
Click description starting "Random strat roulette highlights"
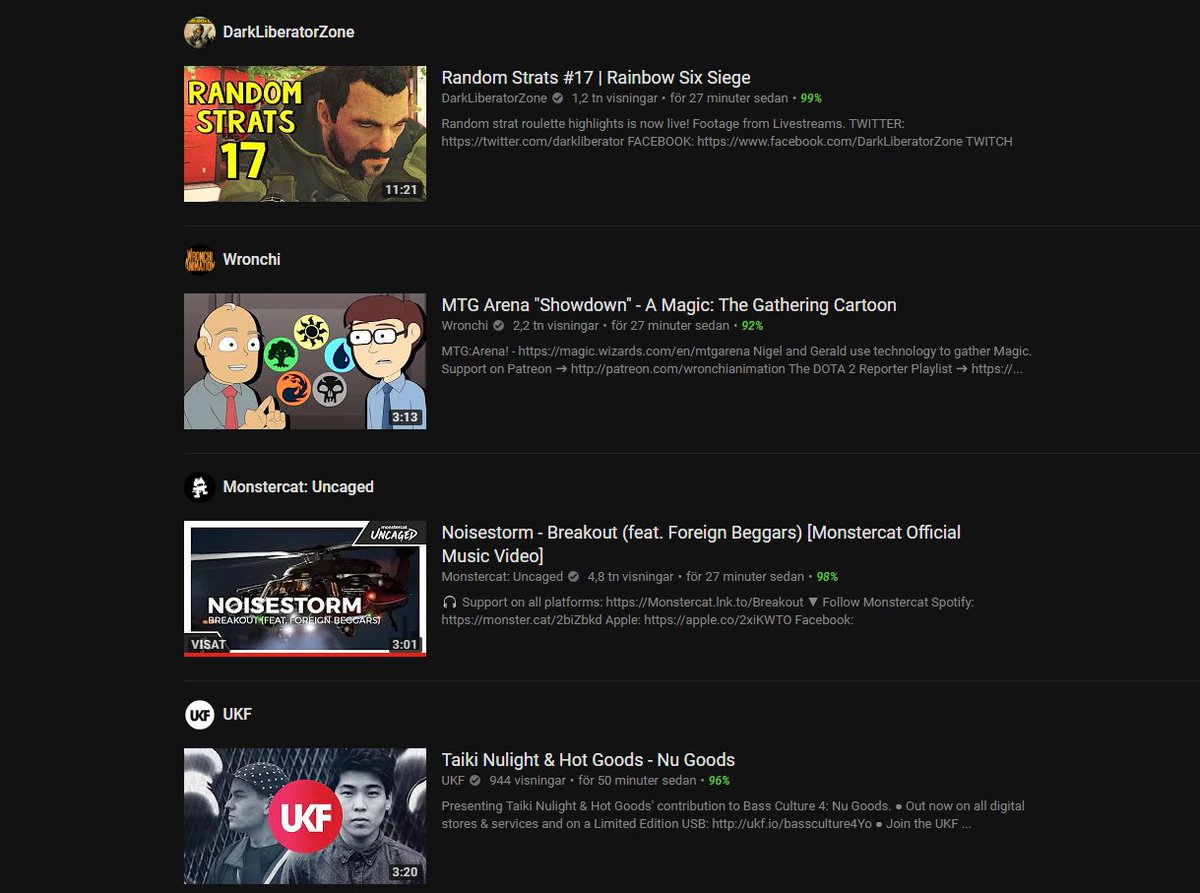pos(727,132)
